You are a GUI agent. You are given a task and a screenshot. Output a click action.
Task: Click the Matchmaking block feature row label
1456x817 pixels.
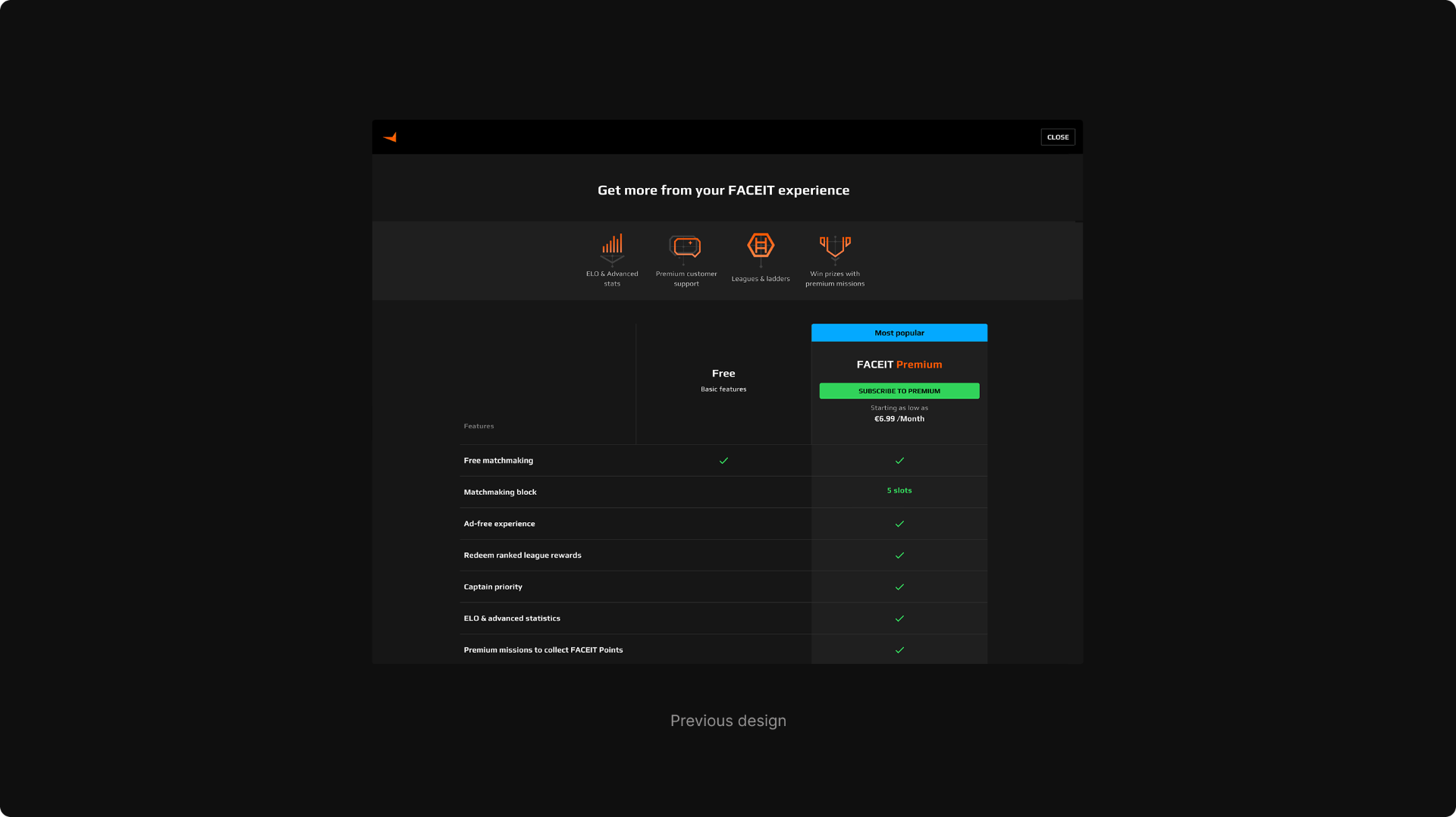(x=500, y=493)
